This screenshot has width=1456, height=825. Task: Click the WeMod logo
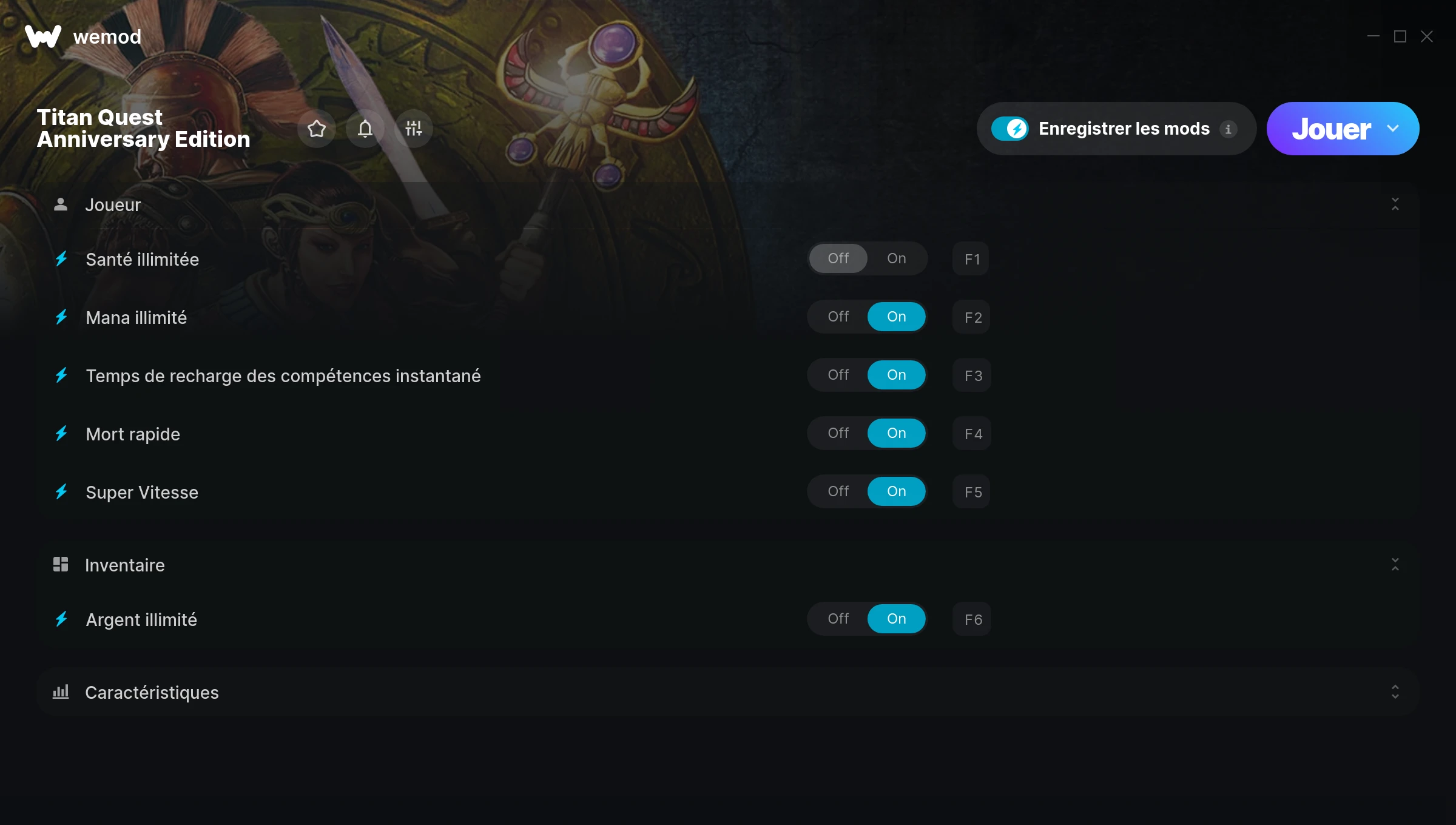43,36
